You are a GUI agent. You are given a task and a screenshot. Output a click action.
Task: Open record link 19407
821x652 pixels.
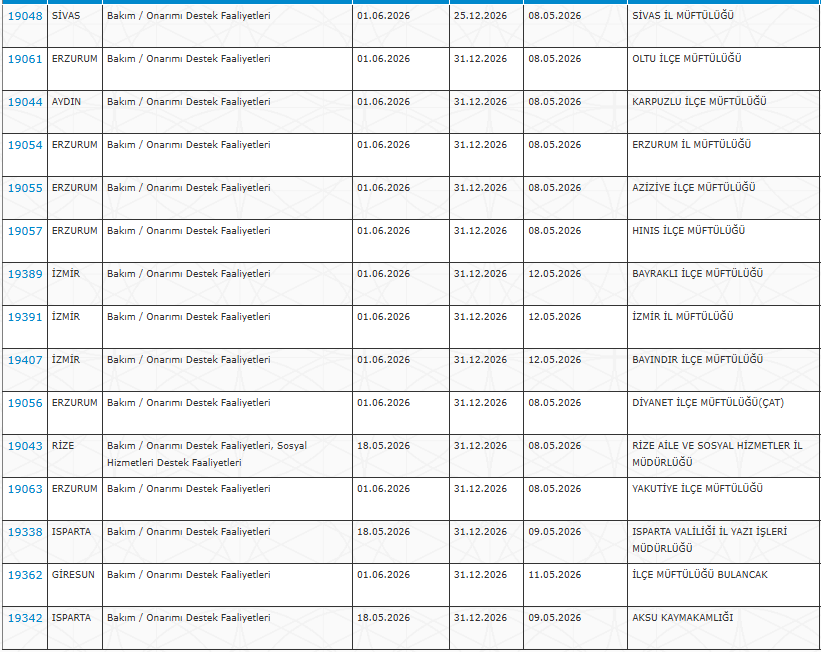25,360
